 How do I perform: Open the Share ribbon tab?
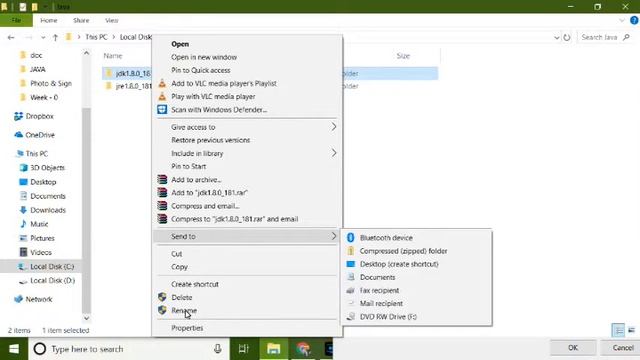[x=81, y=20]
